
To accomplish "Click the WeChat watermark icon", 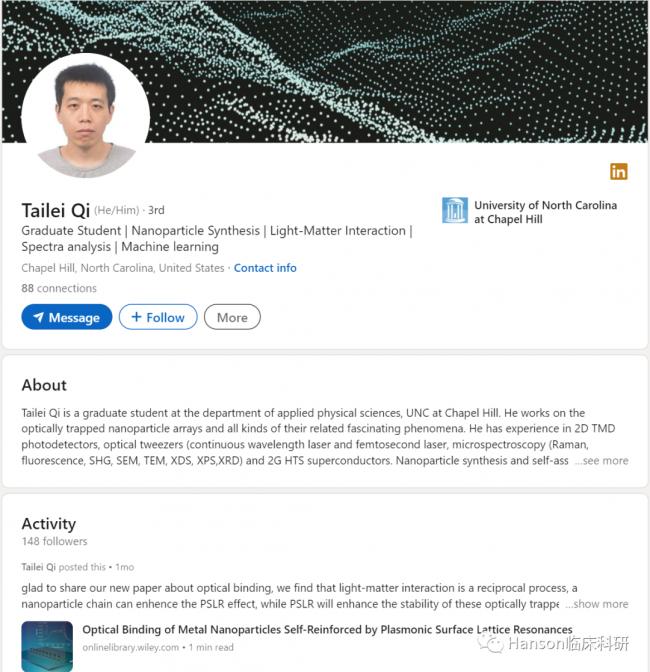I will tap(490, 644).
